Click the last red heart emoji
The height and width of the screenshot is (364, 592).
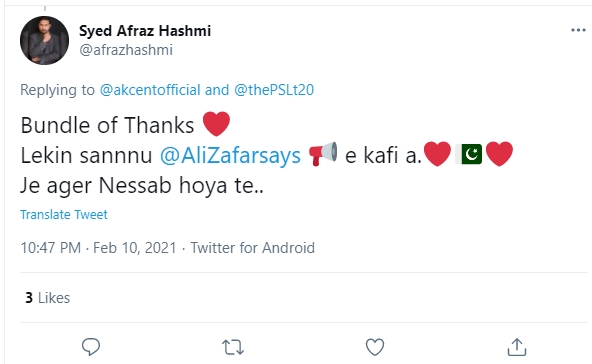click(x=499, y=154)
